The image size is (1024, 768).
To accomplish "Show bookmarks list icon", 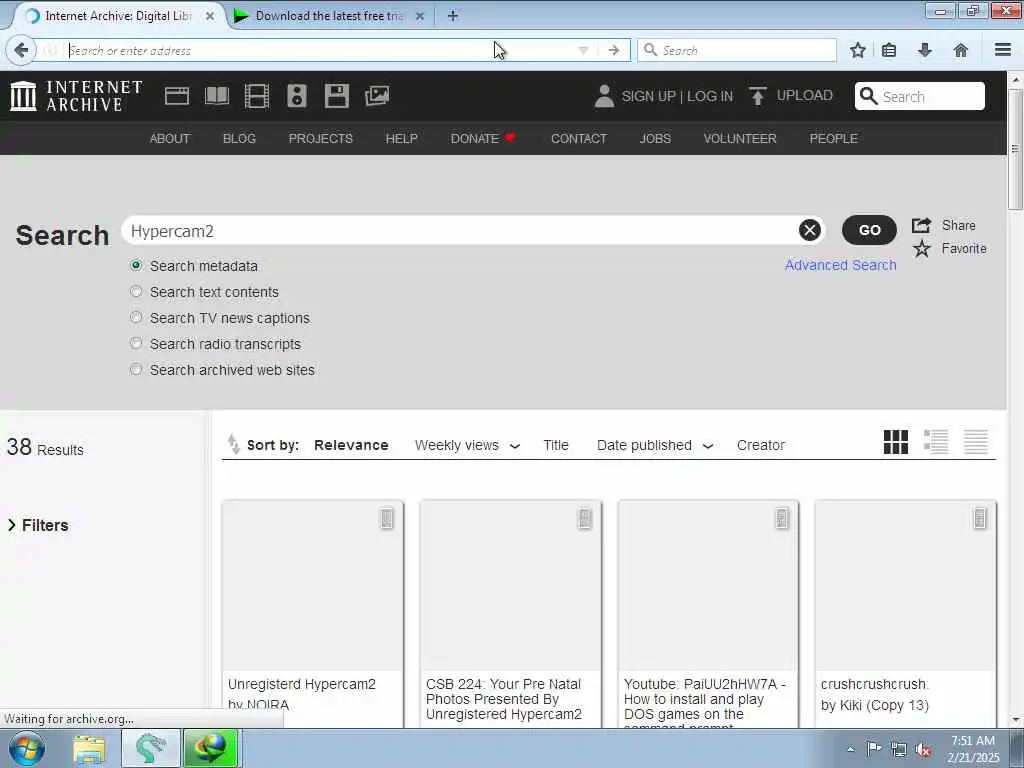I will click(889, 50).
